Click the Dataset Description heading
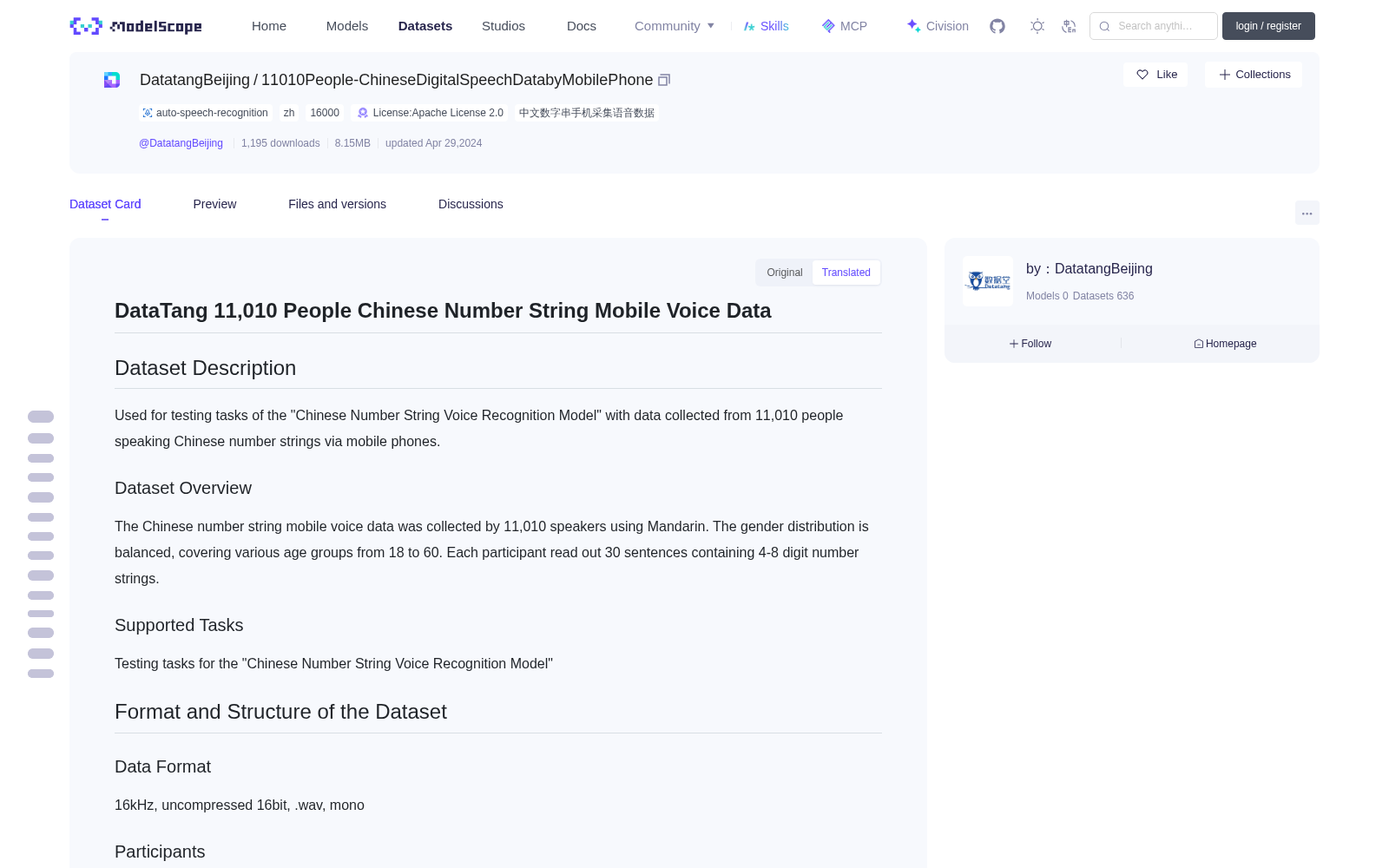 tap(205, 368)
